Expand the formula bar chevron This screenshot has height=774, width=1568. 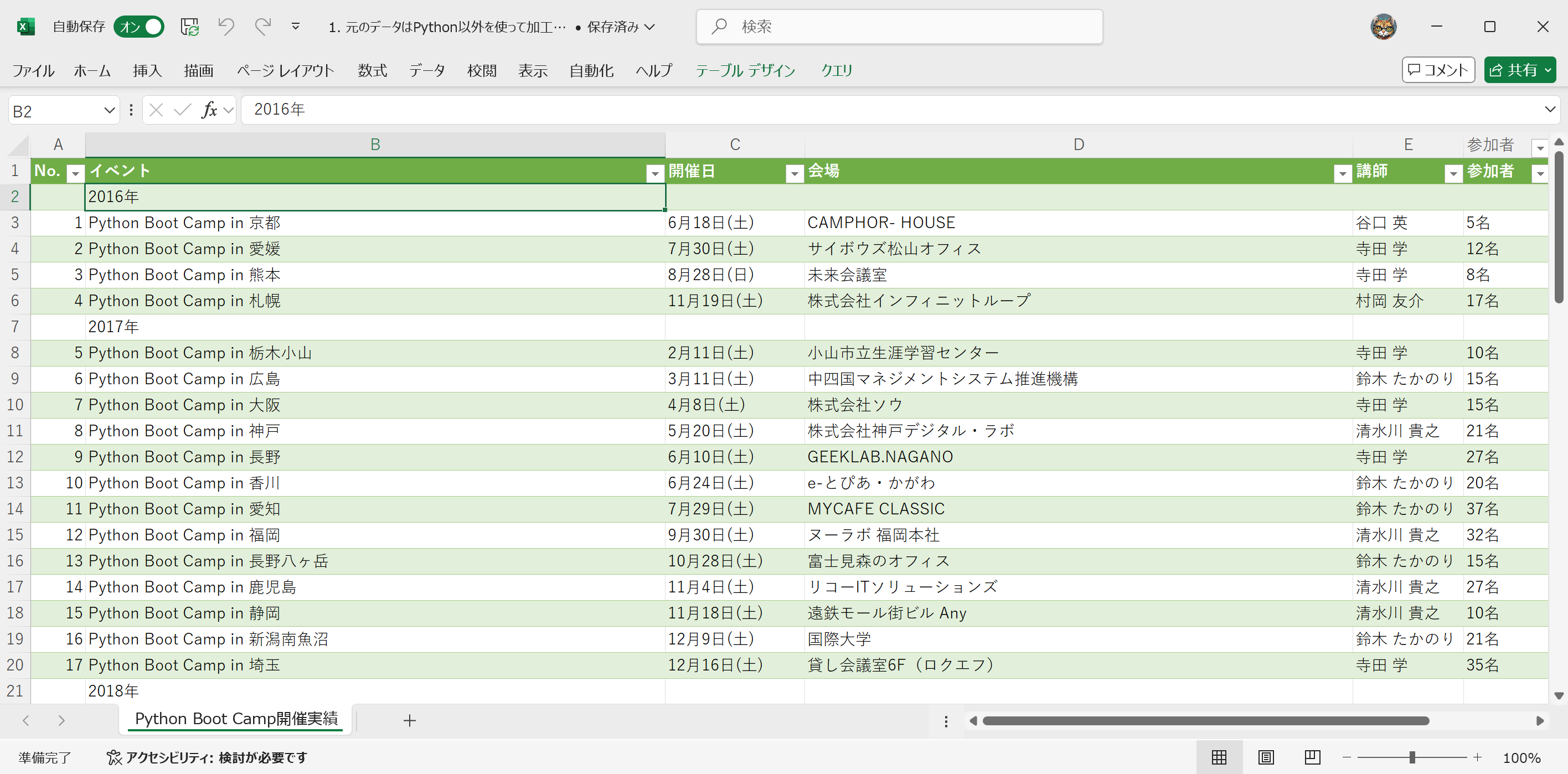pos(1550,110)
